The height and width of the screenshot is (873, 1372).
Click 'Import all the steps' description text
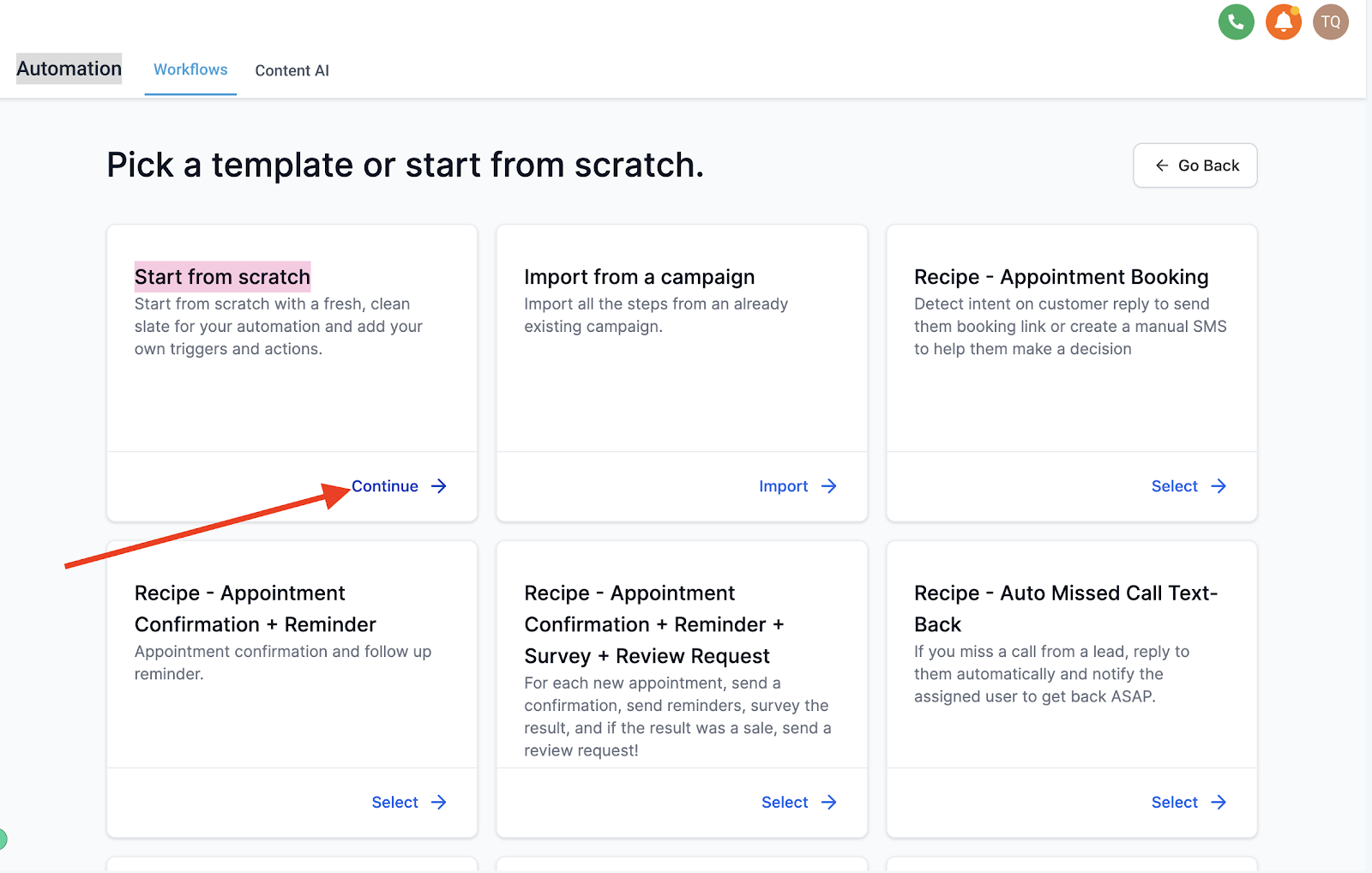[x=656, y=315]
